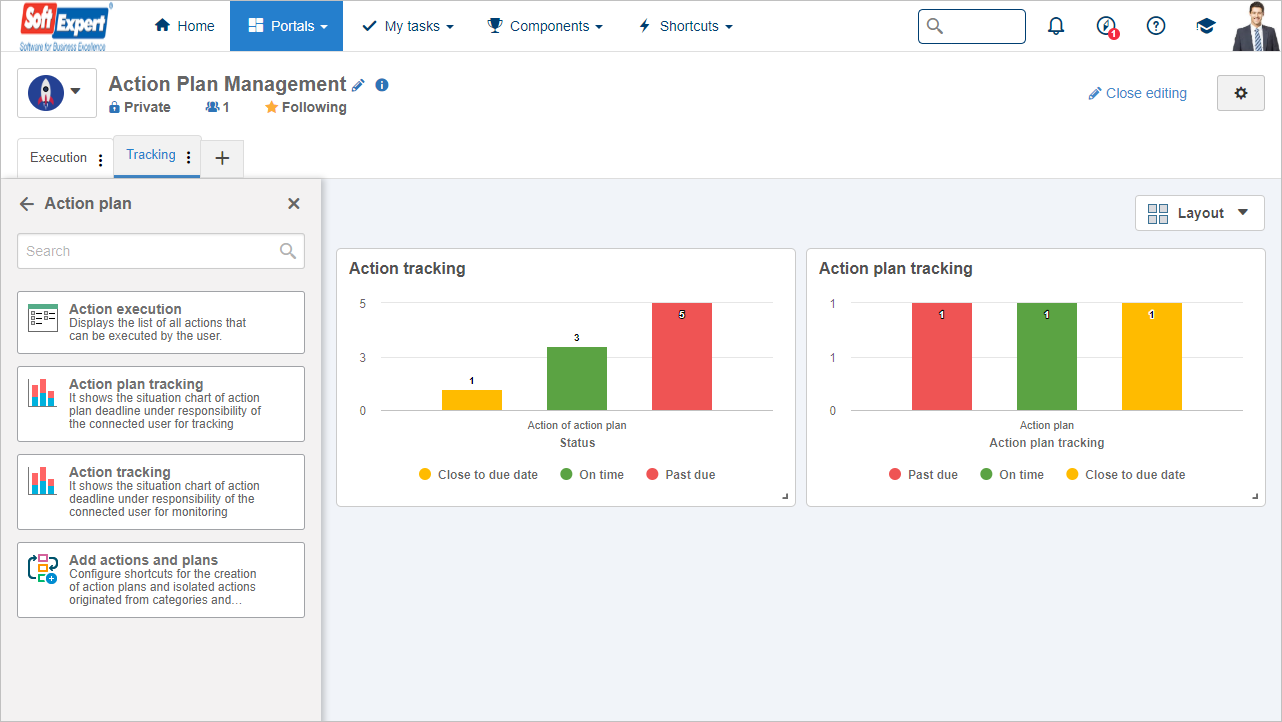
Task: Click the members count icon
Action: coord(212,107)
